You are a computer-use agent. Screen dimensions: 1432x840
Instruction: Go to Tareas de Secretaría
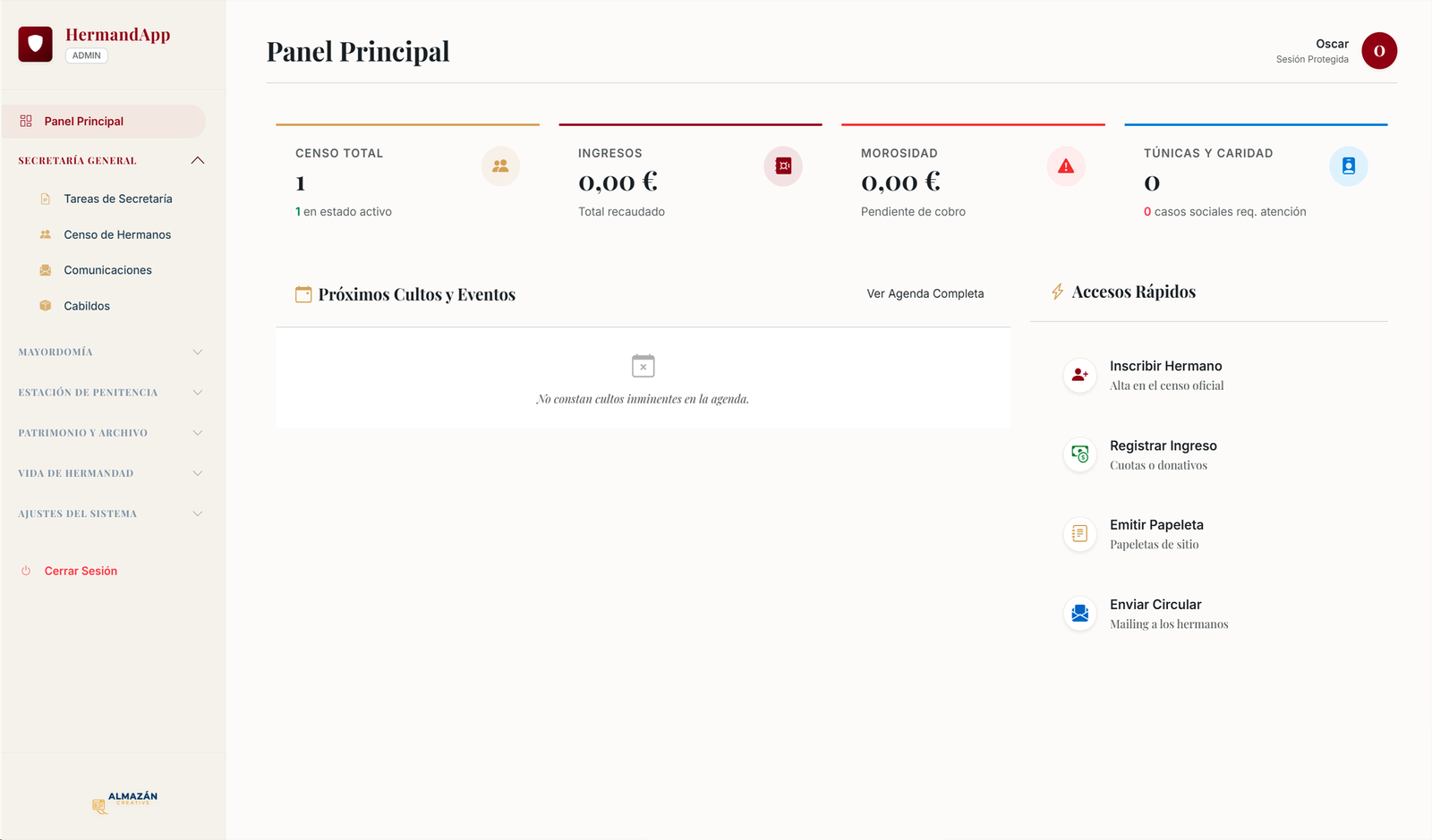click(x=118, y=199)
